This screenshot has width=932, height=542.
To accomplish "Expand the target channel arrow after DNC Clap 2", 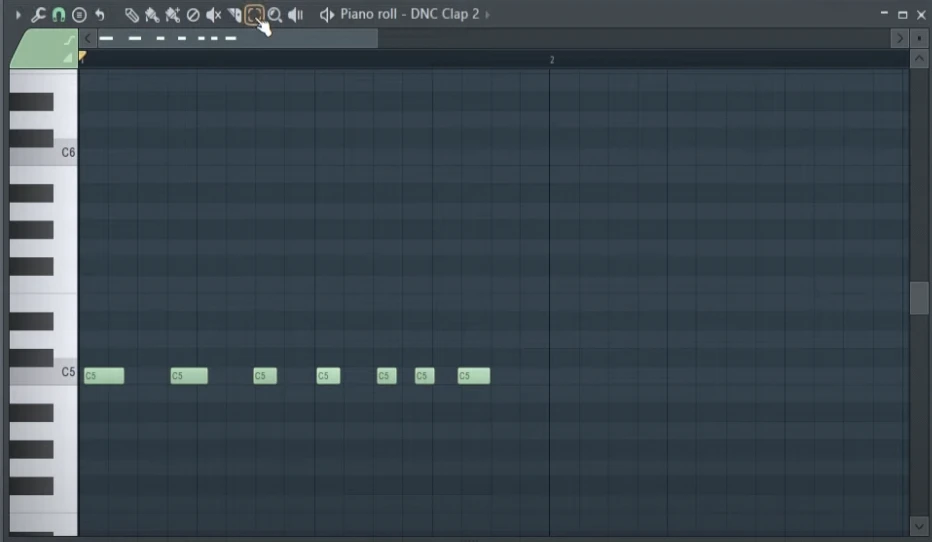I will tap(488, 15).
